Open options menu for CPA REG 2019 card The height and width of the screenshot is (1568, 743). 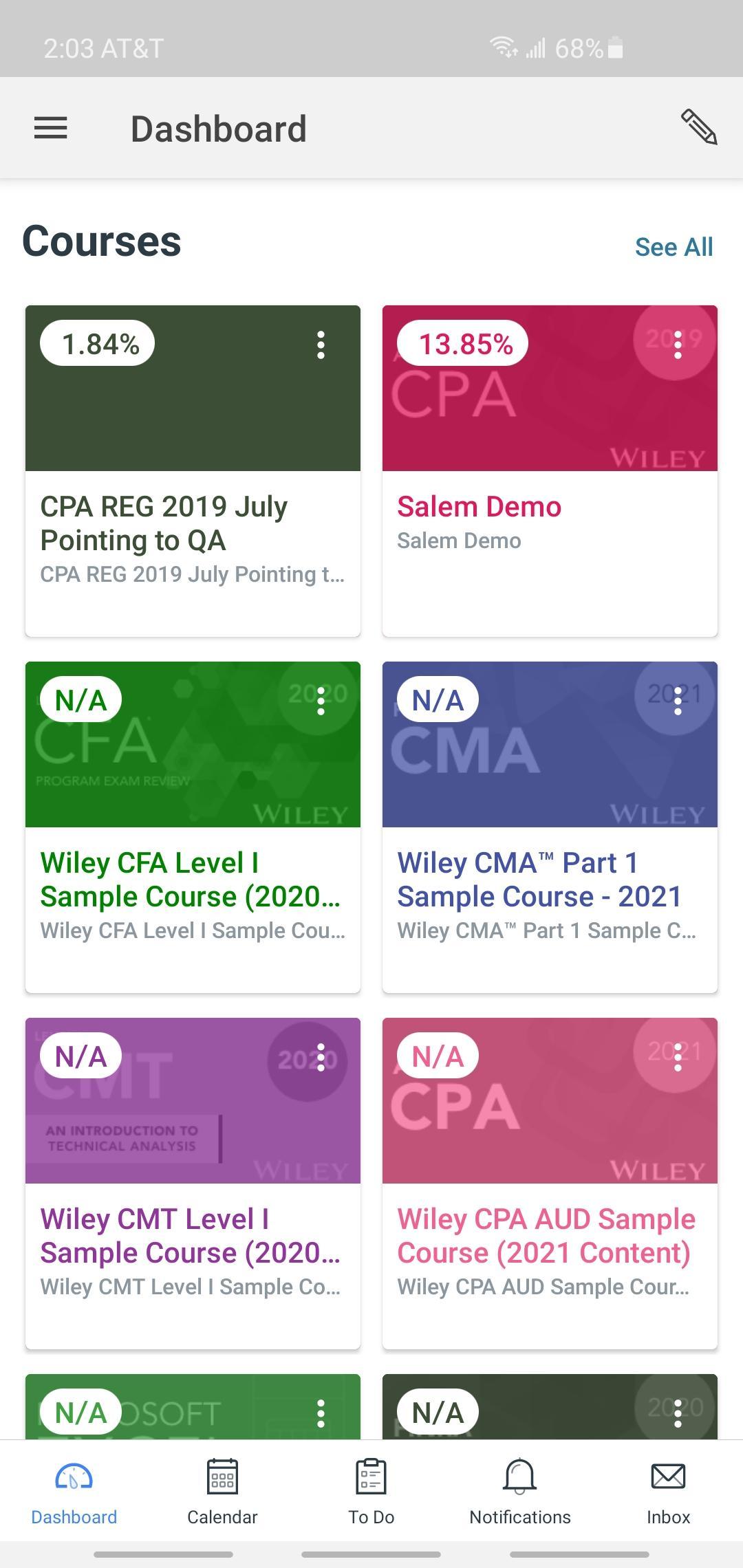coord(321,345)
